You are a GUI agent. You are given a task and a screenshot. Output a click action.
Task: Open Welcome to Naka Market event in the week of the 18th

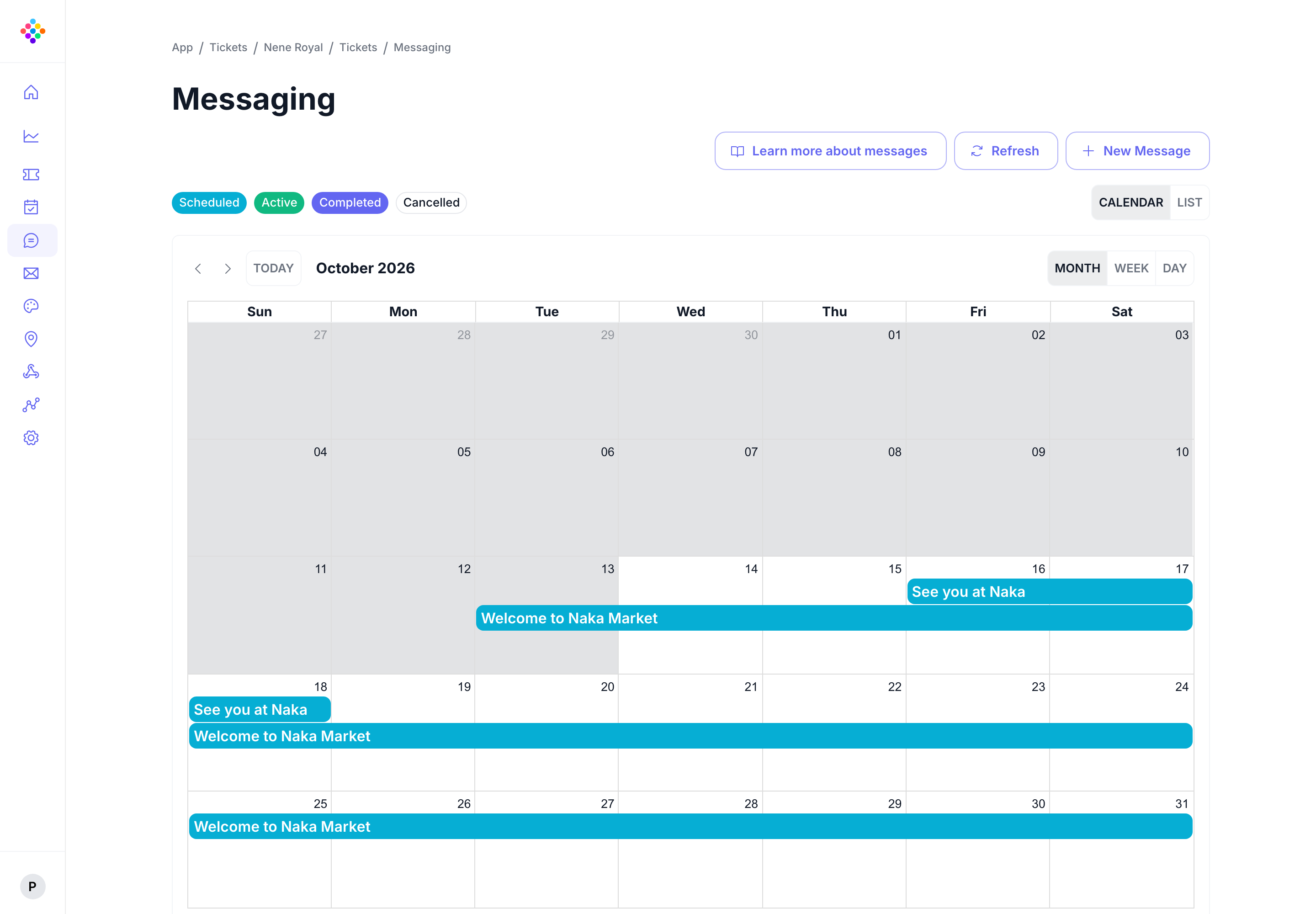690,736
